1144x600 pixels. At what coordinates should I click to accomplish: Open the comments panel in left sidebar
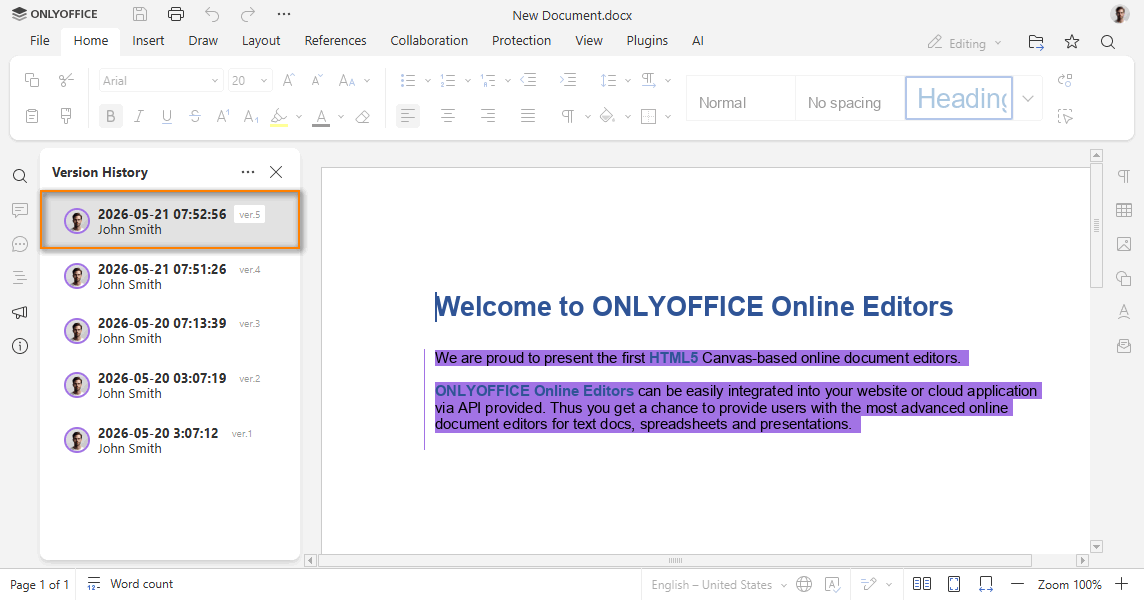click(x=20, y=210)
